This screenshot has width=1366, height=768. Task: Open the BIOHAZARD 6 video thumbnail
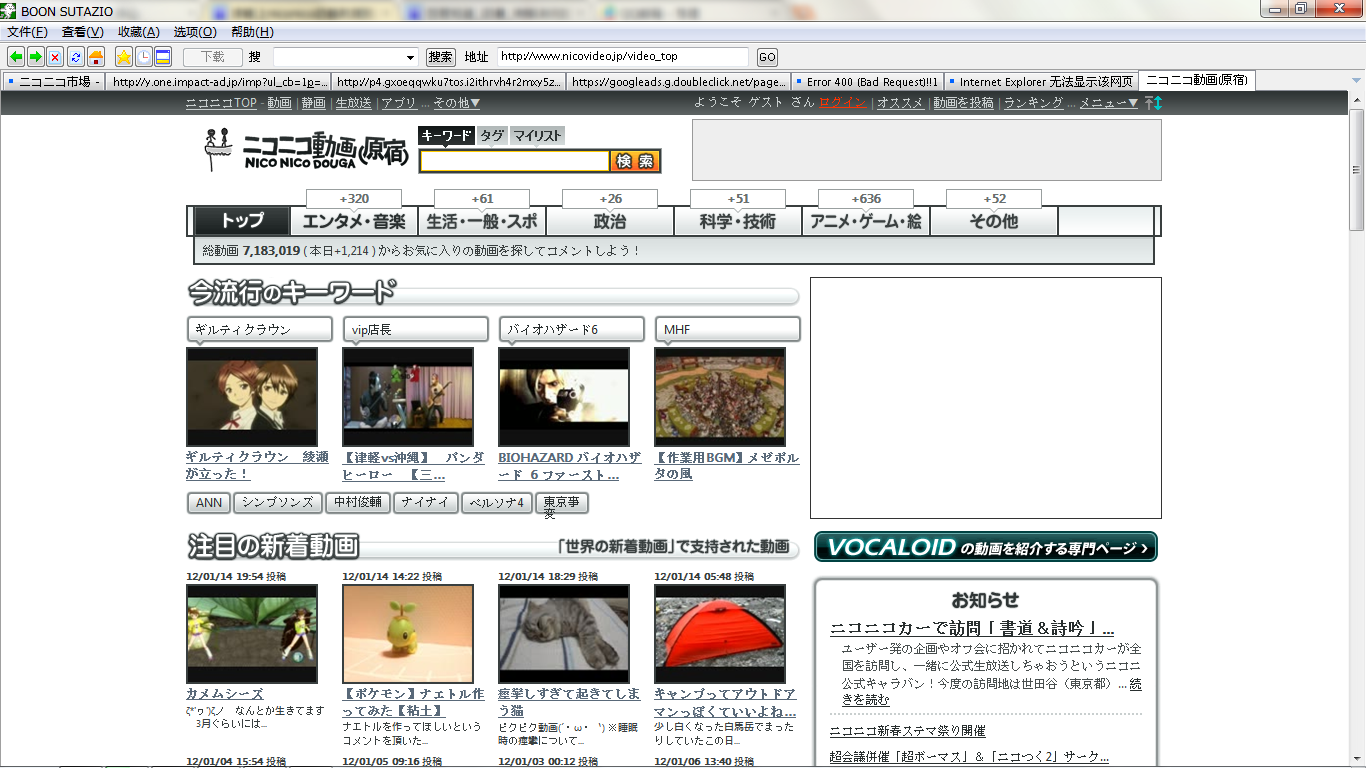pyautogui.click(x=564, y=397)
